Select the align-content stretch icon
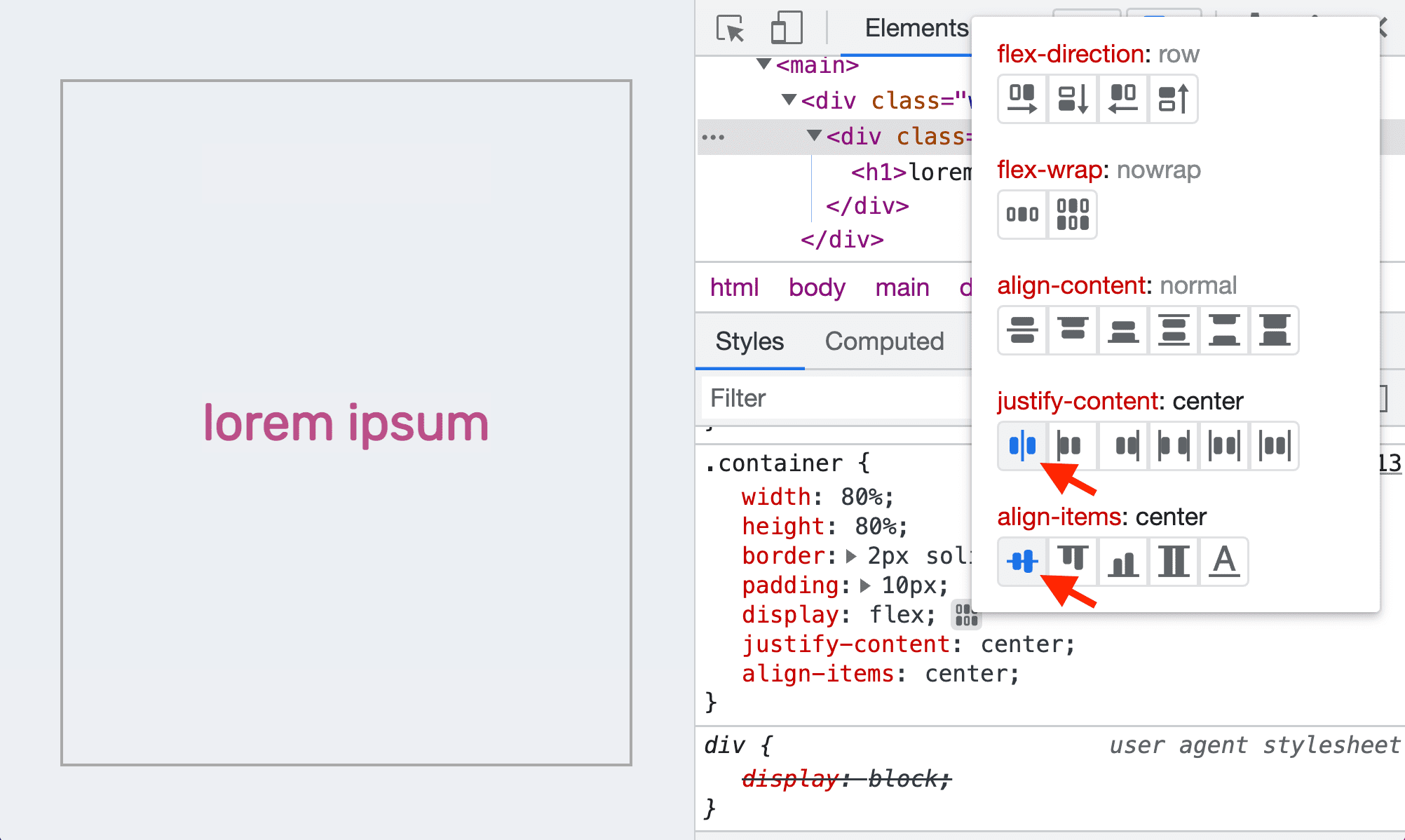The image size is (1405, 840). click(1275, 330)
